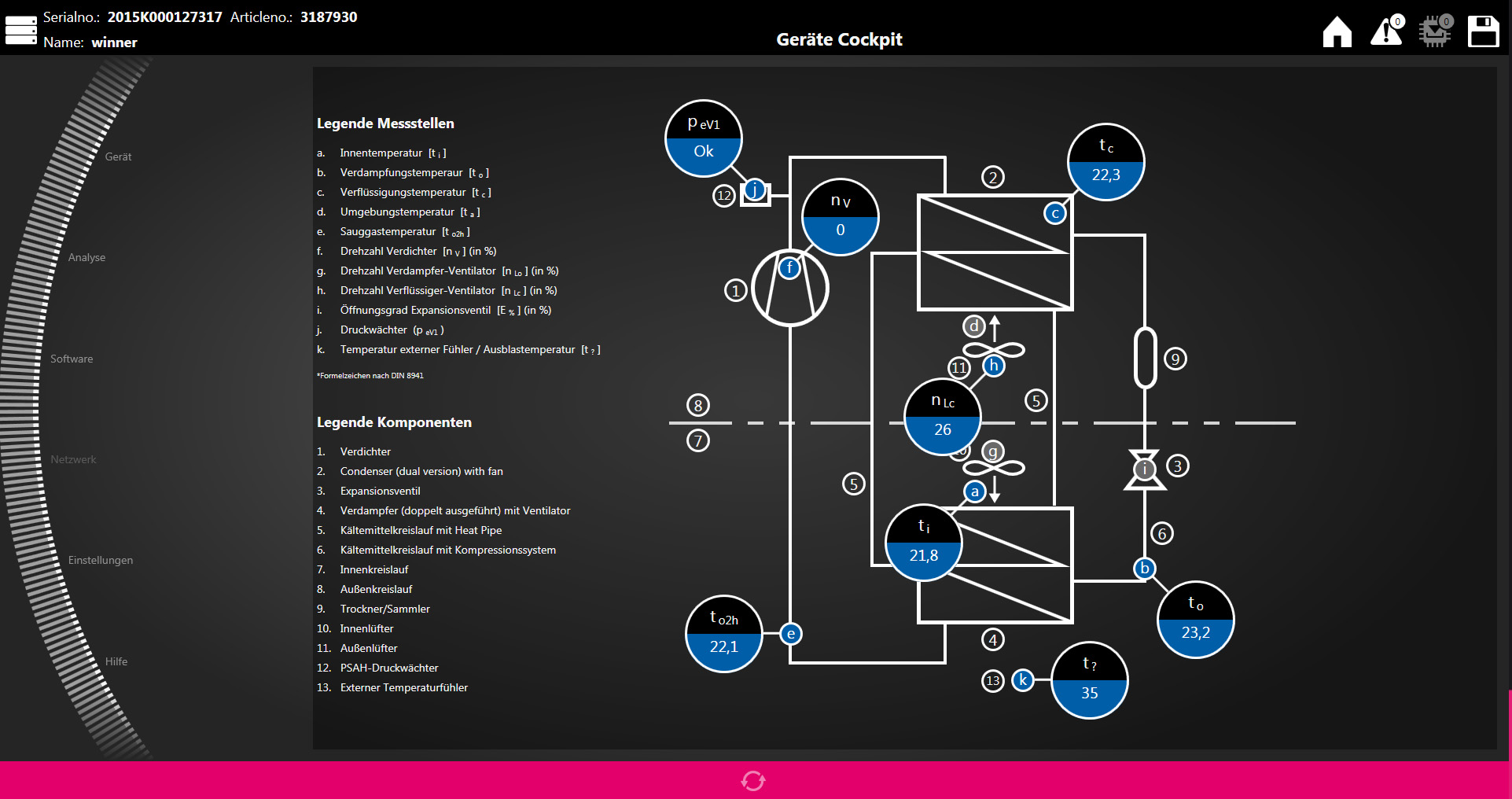Click legend entry 'Druckwächter'
The height and width of the screenshot is (799, 1512).
pos(392,330)
